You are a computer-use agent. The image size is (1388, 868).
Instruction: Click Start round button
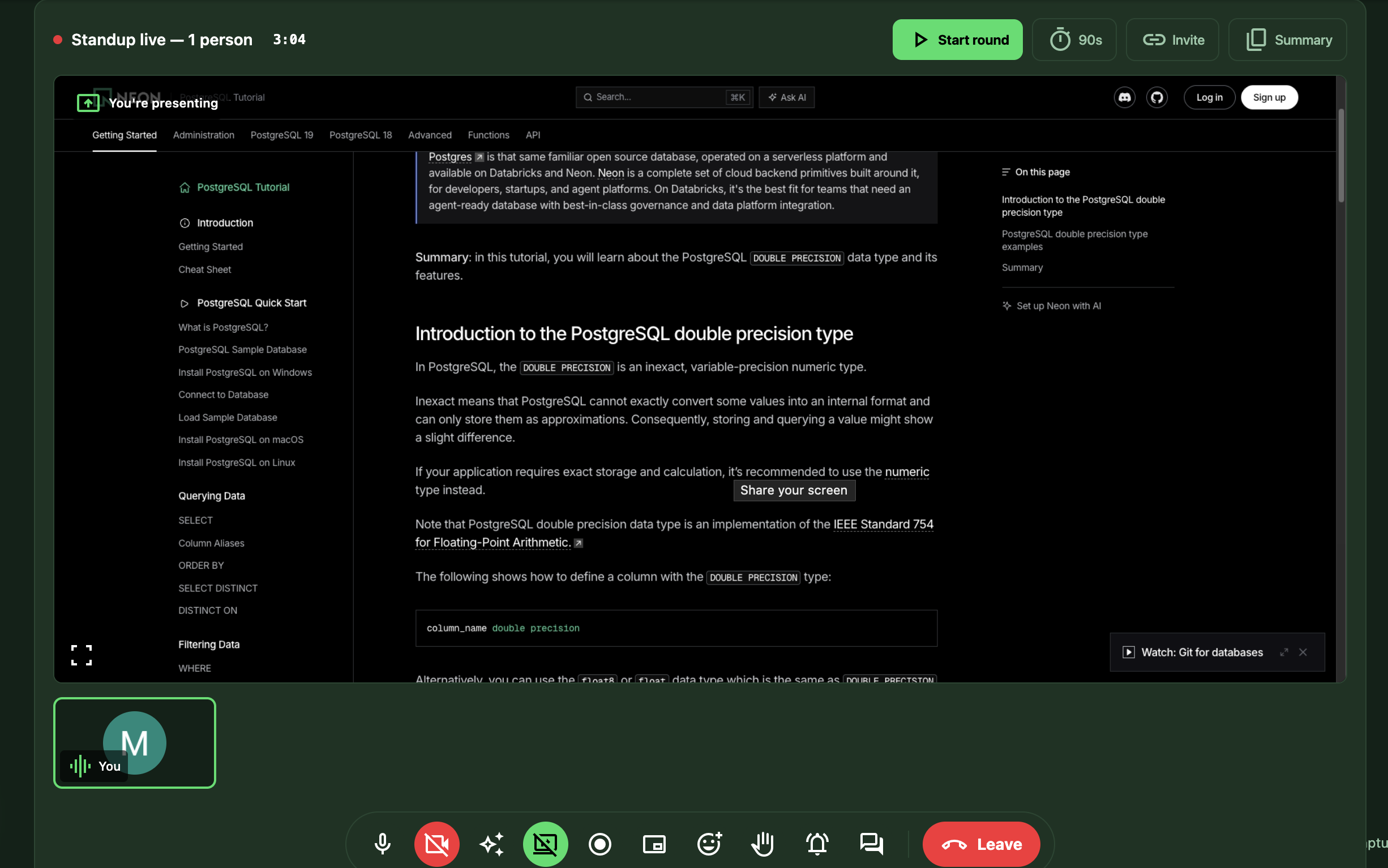click(x=957, y=40)
